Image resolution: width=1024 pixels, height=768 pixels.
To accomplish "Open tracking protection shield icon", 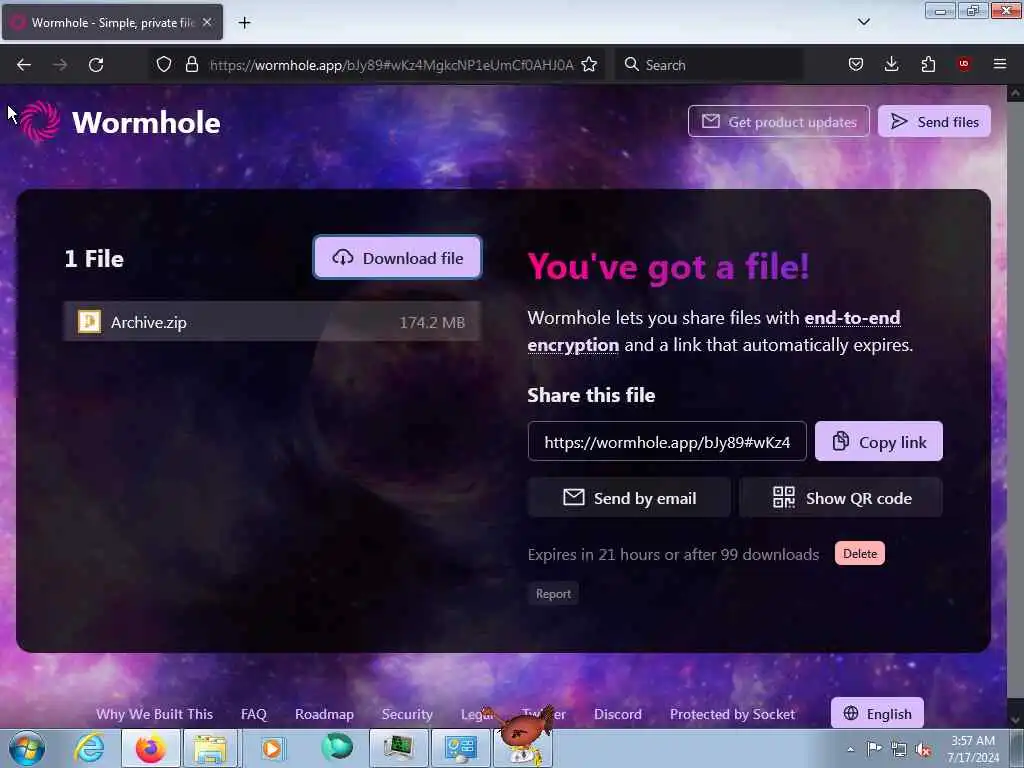I will pyautogui.click(x=164, y=65).
